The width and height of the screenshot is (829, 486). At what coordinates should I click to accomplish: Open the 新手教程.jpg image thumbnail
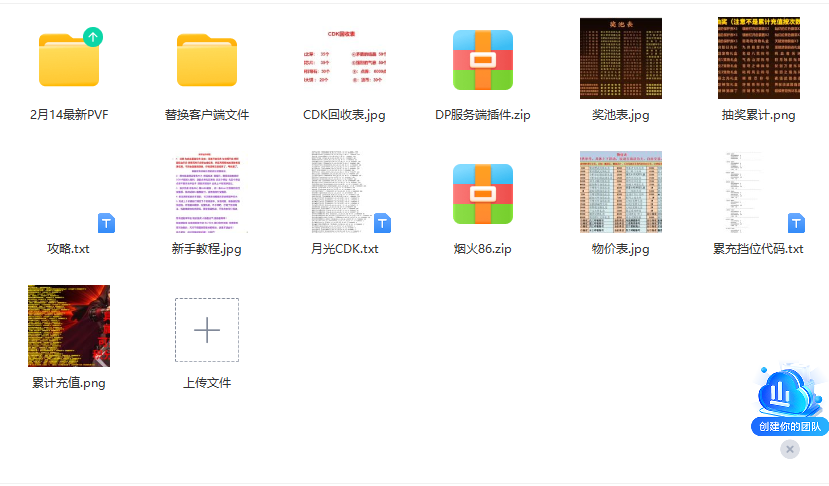(207, 192)
